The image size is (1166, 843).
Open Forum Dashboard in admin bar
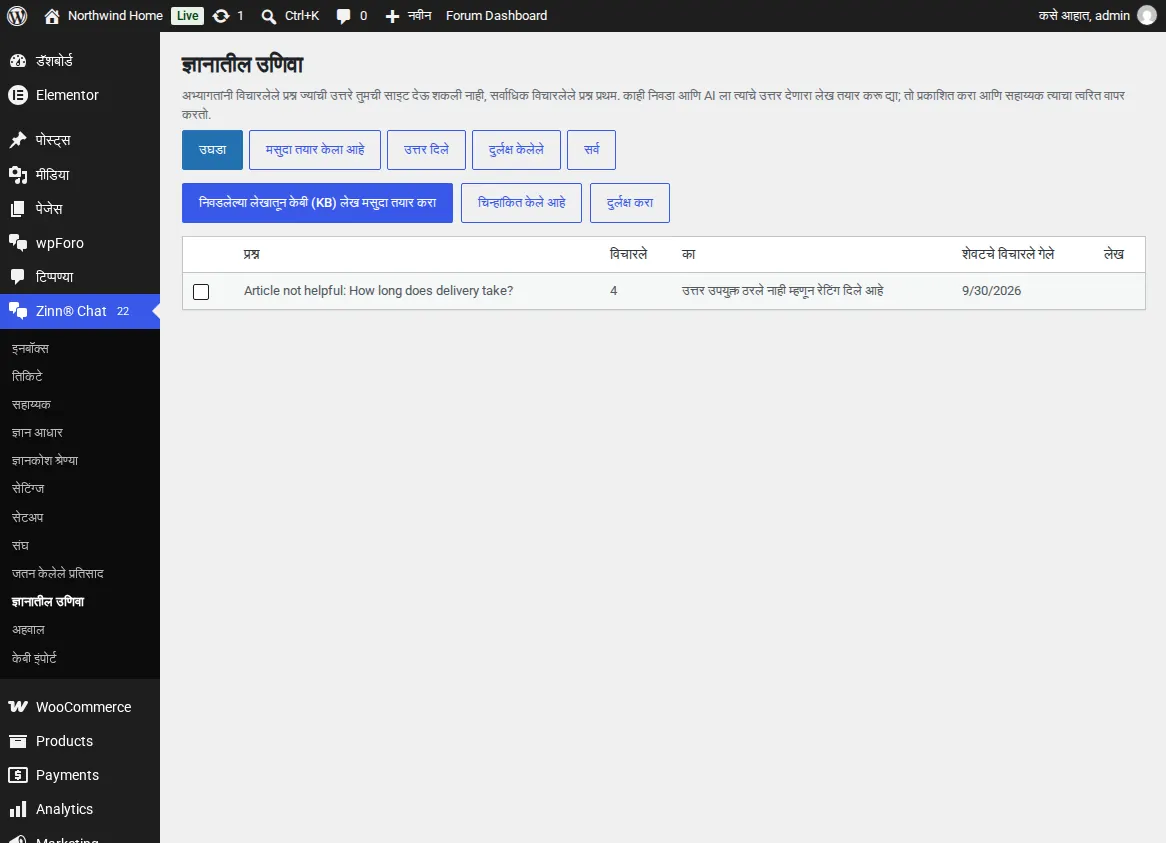(x=496, y=16)
